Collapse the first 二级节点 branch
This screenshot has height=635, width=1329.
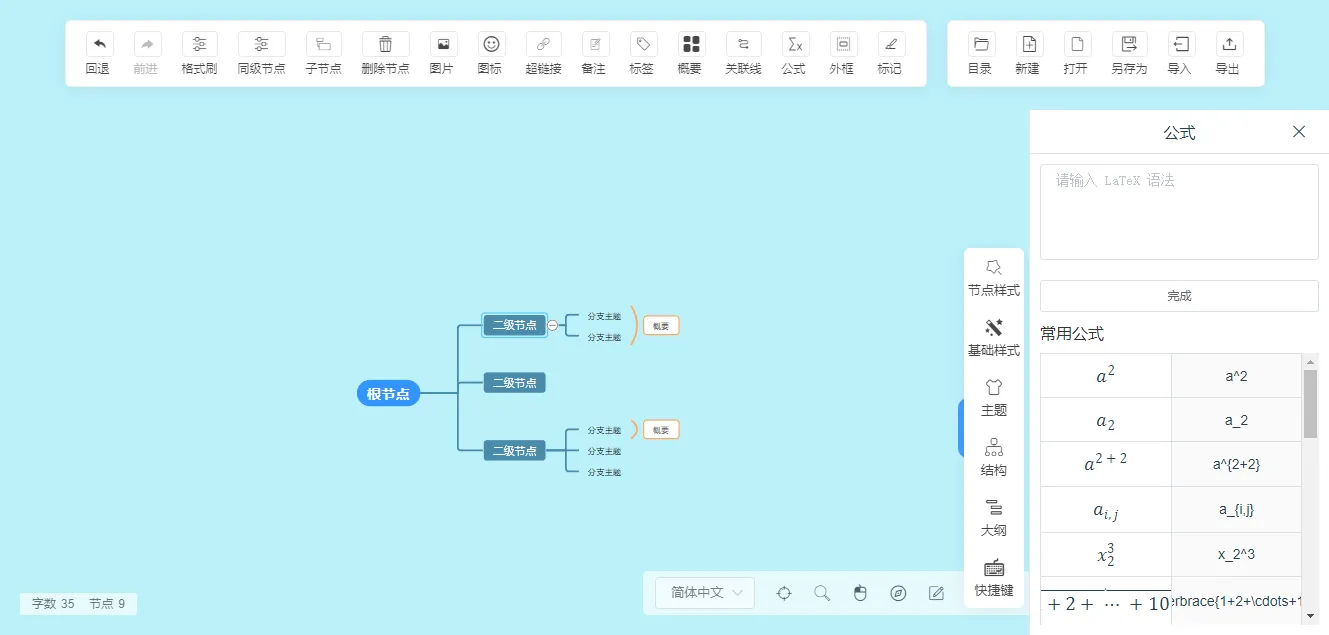(x=552, y=325)
